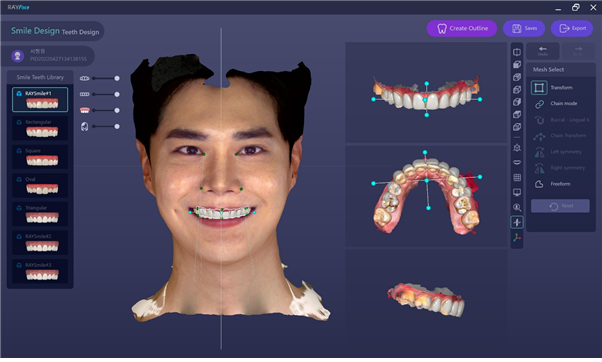Save the design with Saves button
Image resolution: width=602 pixels, height=362 pixels.
[524, 28]
